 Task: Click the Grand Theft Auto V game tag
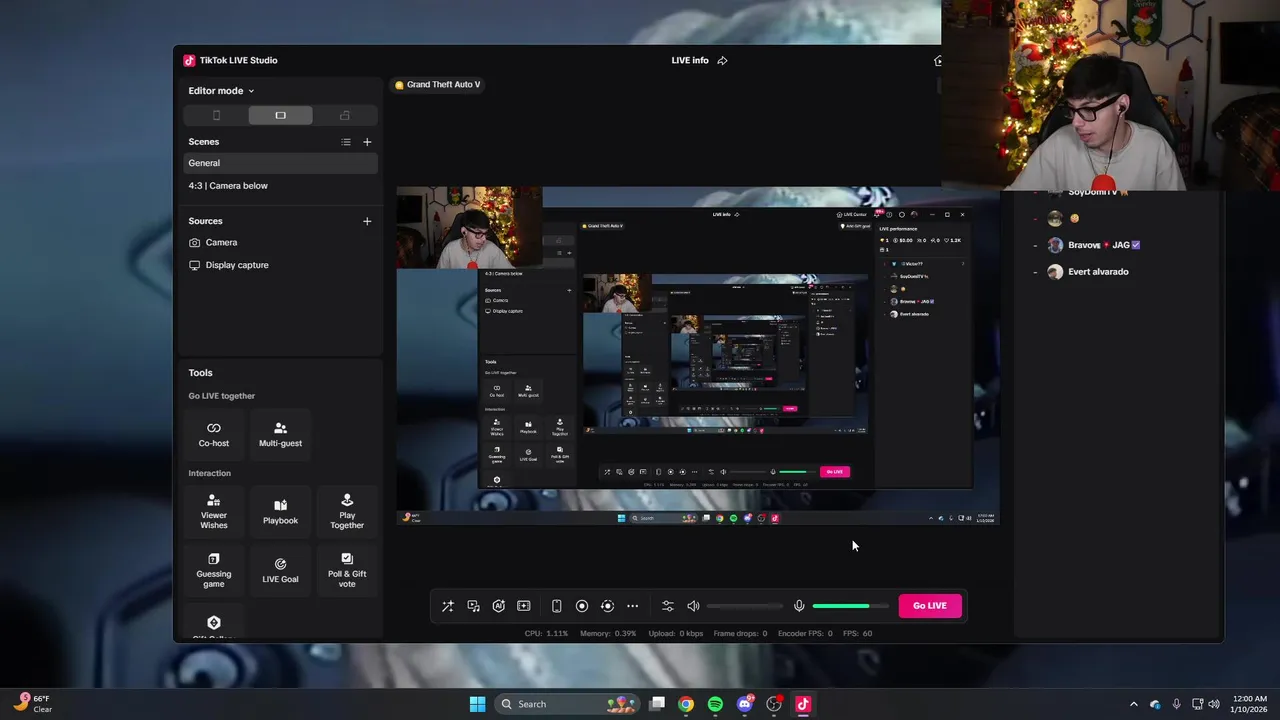tap(438, 85)
